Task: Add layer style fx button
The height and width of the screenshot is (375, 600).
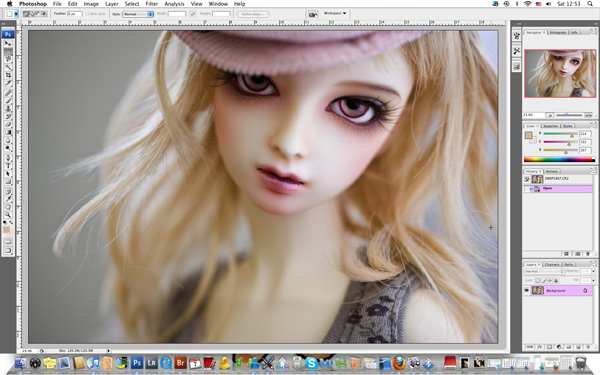Action: [540, 347]
